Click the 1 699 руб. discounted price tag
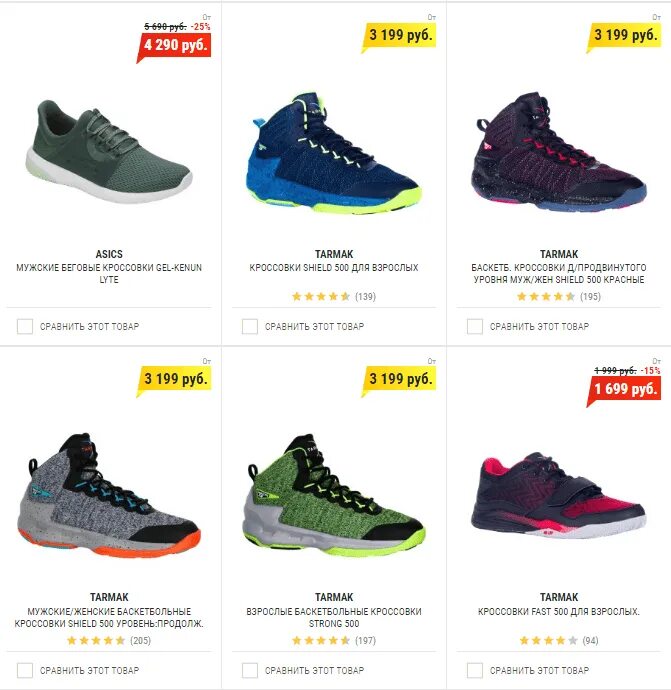Viewport: 671px width, 690px height. tap(624, 390)
